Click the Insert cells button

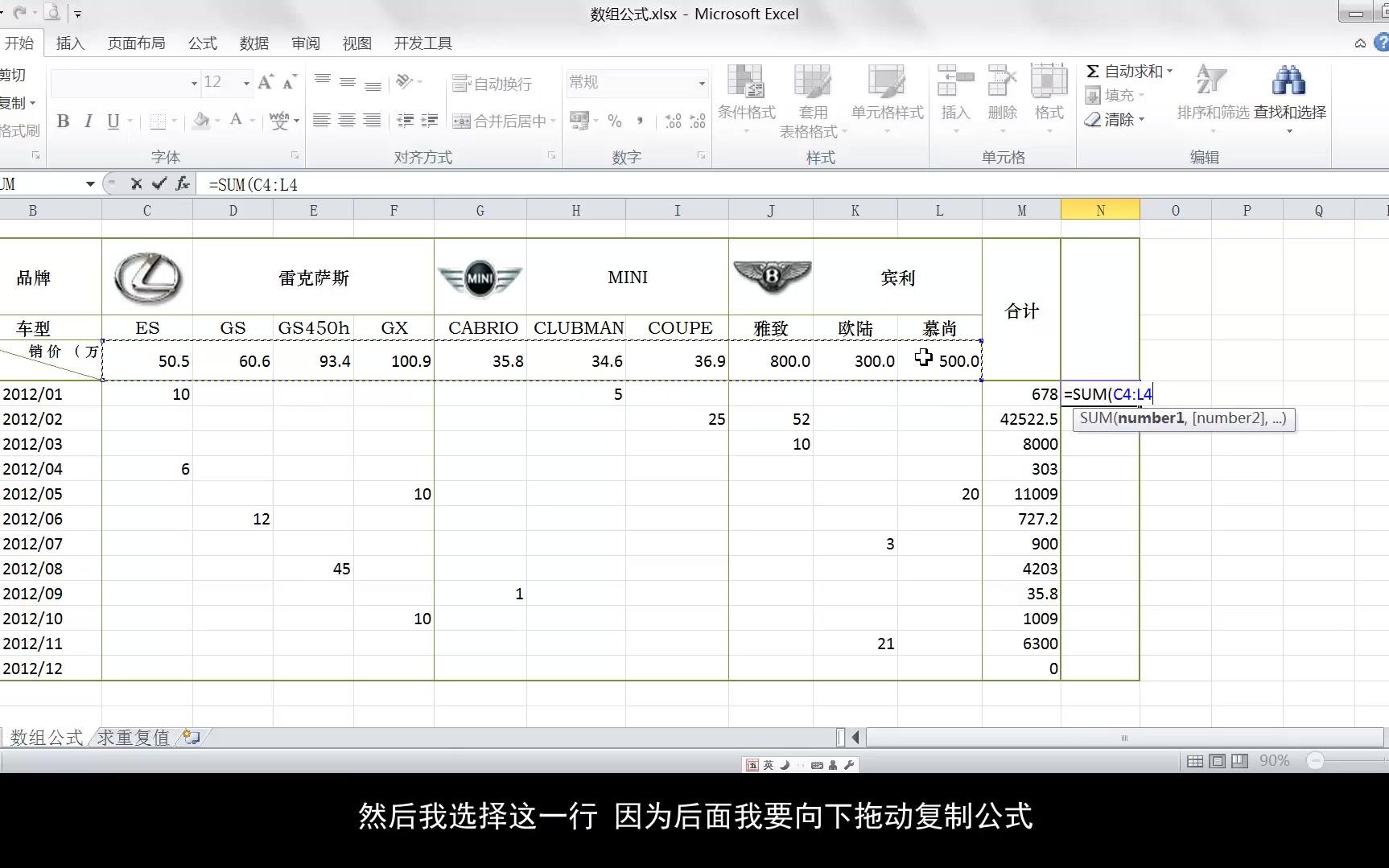coord(955,98)
